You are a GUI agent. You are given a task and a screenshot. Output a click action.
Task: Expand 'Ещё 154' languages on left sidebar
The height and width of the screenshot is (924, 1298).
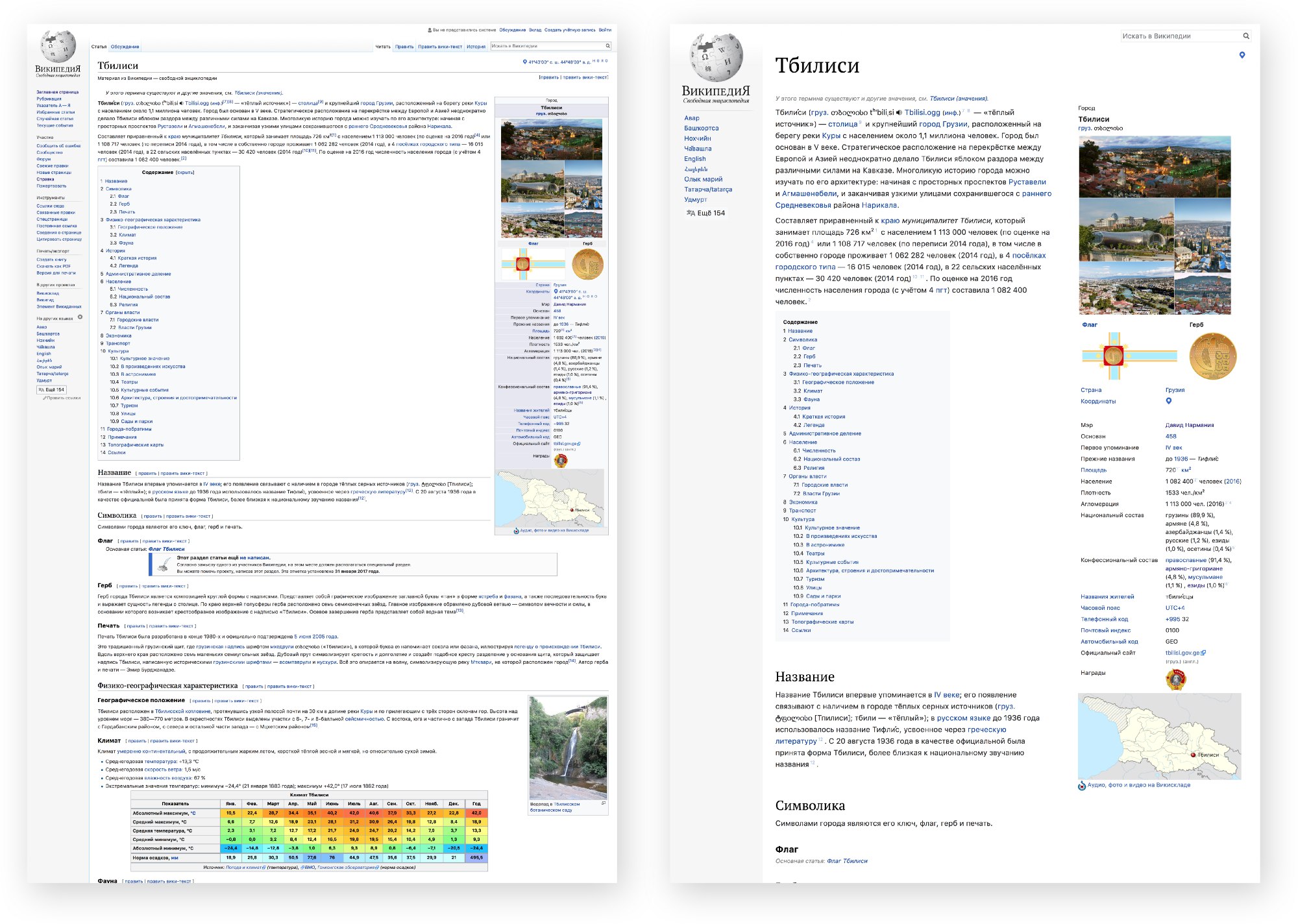[52, 390]
